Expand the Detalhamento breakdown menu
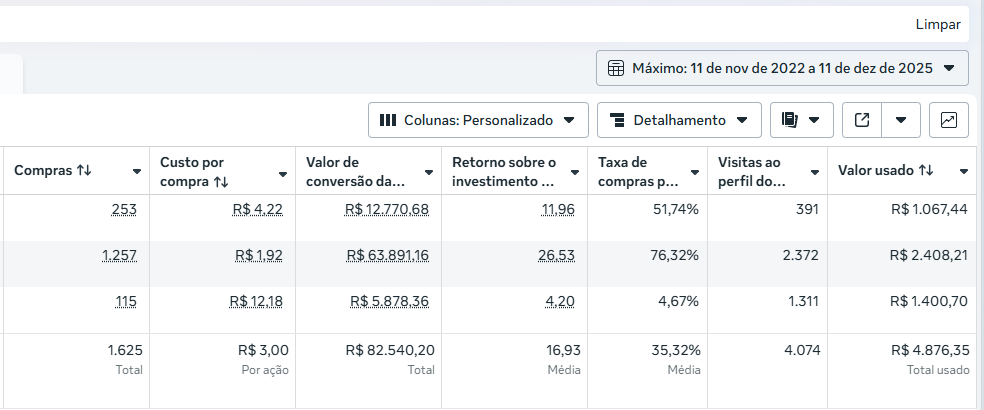Screen dimensions: 984x410 coord(679,120)
